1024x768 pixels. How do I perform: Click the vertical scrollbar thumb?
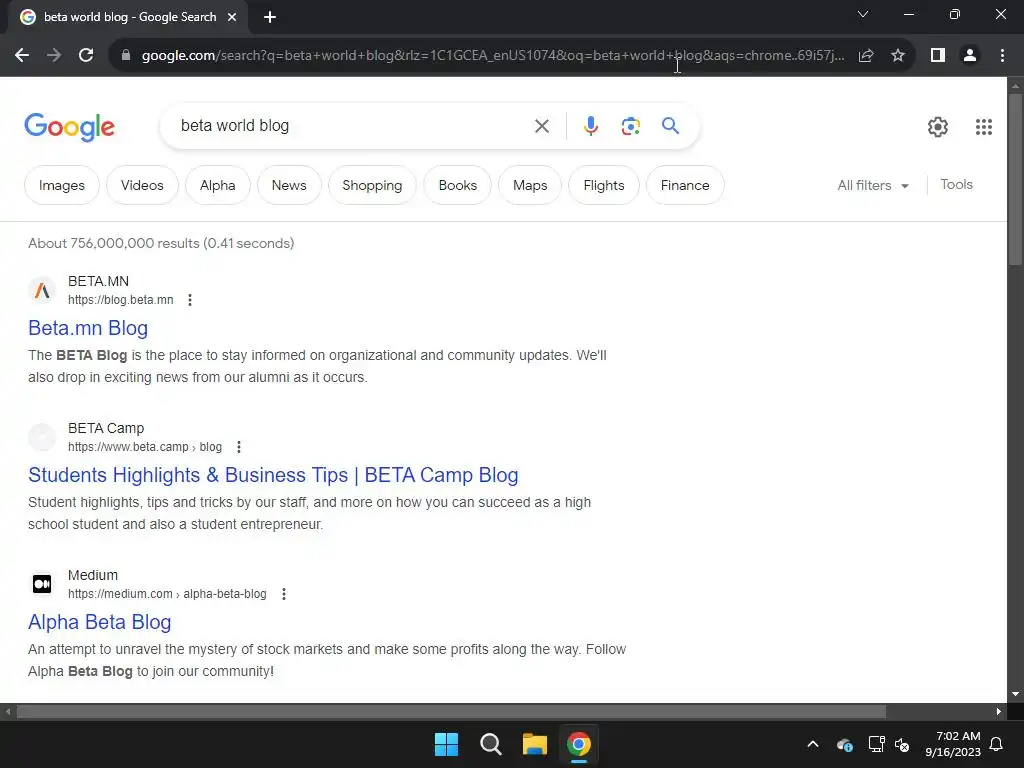pos(1015,180)
